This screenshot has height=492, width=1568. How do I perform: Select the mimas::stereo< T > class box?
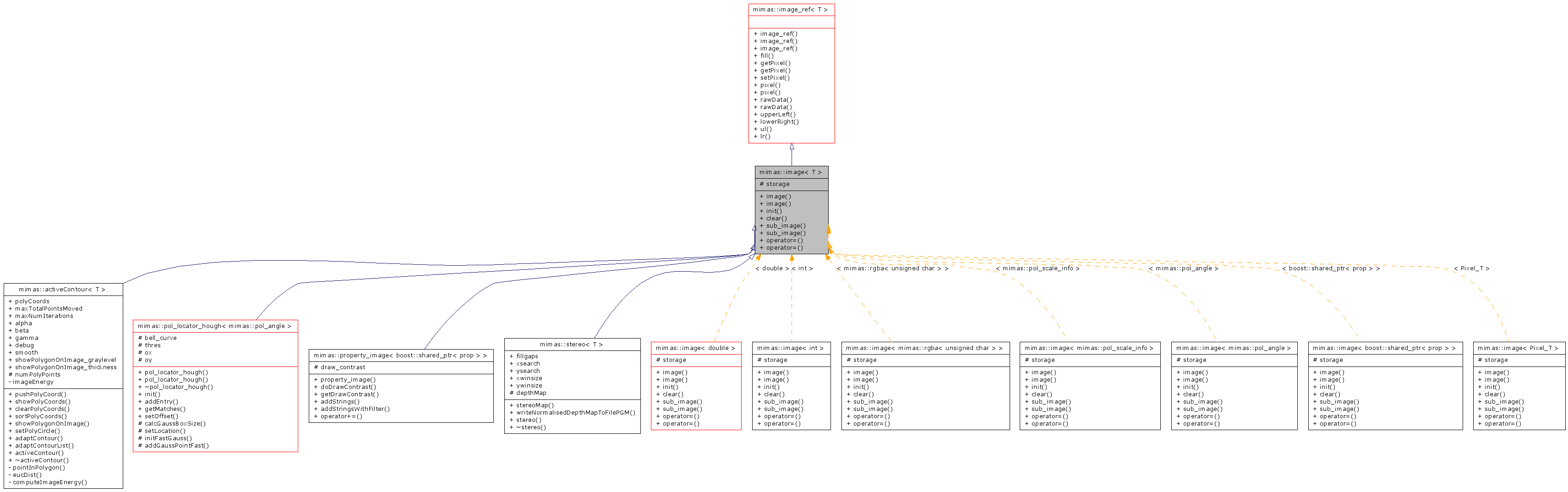(x=572, y=344)
